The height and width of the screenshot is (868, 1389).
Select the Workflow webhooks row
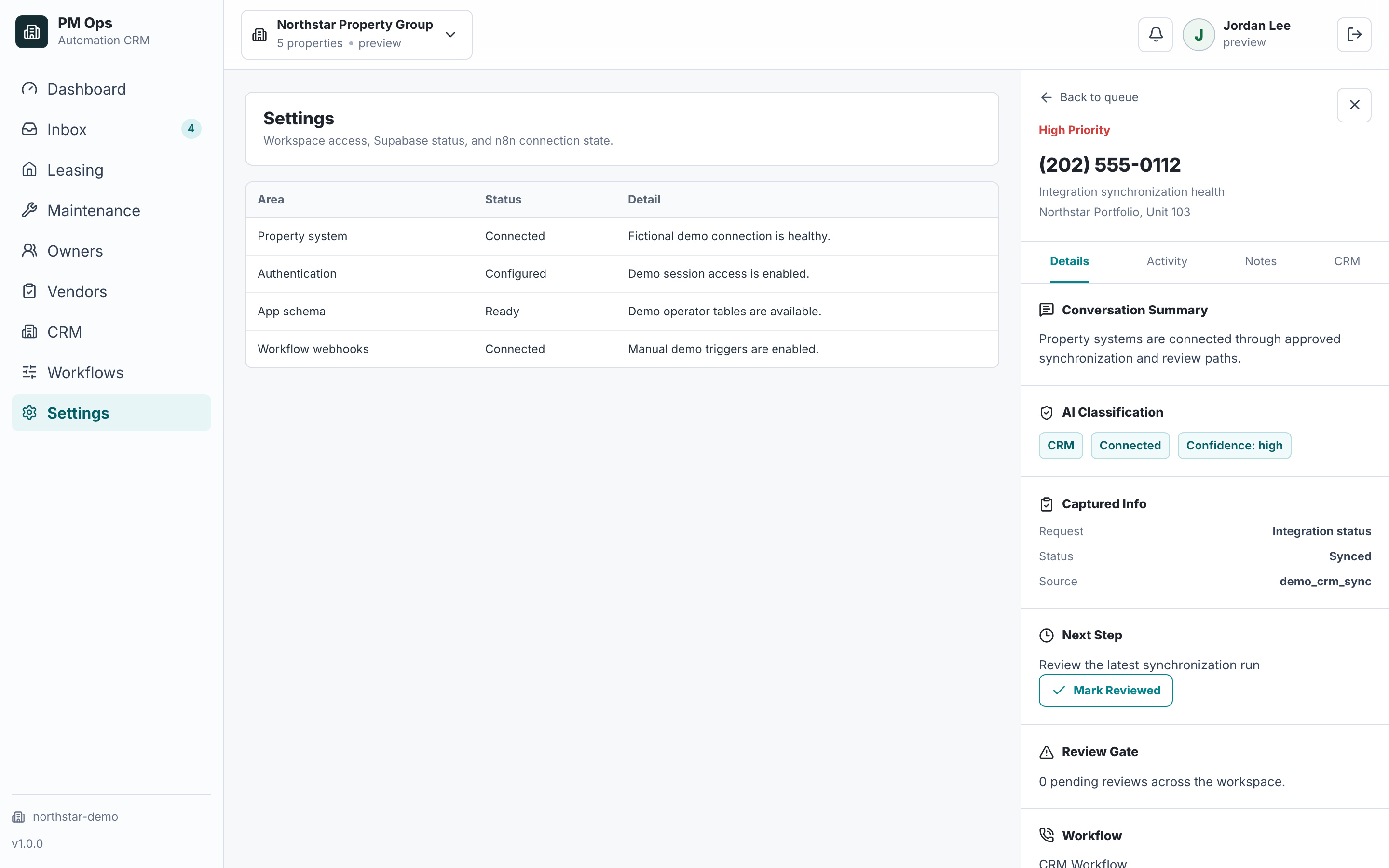pos(622,349)
